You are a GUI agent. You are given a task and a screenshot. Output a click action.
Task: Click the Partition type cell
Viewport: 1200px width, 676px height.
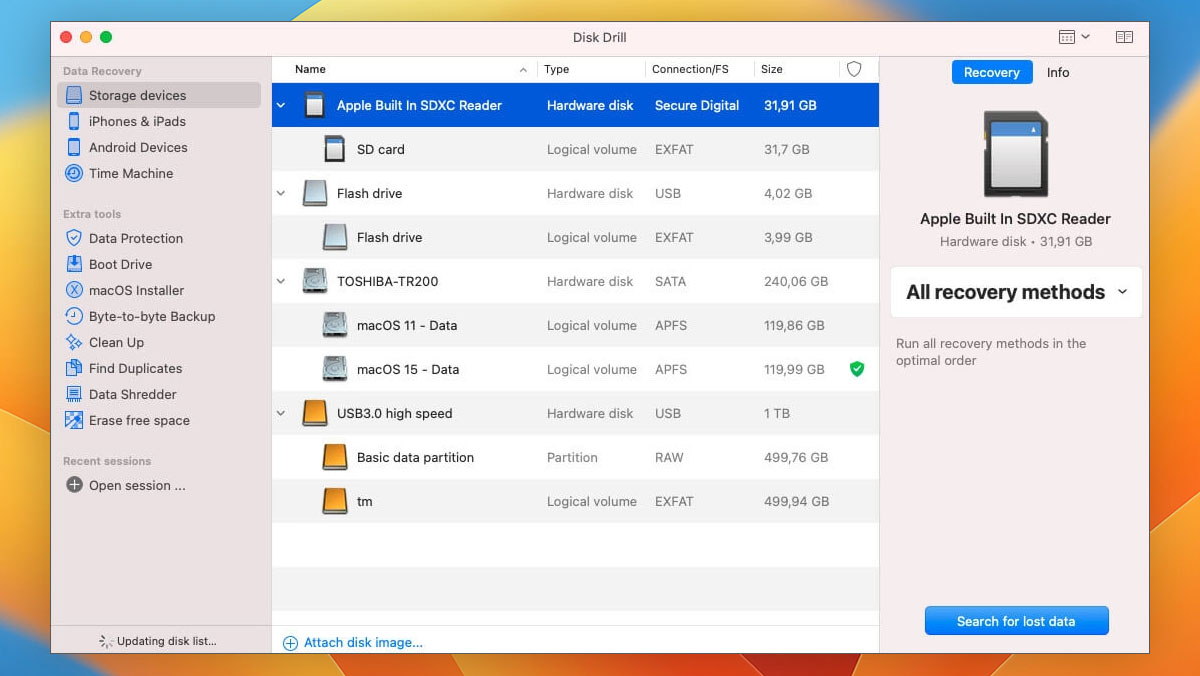pyautogui.click(x=572, y=457)
